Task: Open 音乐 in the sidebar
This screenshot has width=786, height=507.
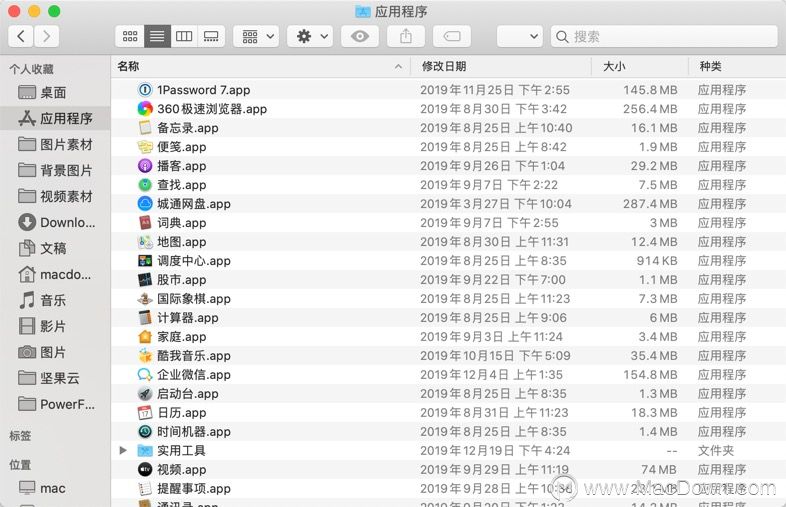Action: [55, 300]
